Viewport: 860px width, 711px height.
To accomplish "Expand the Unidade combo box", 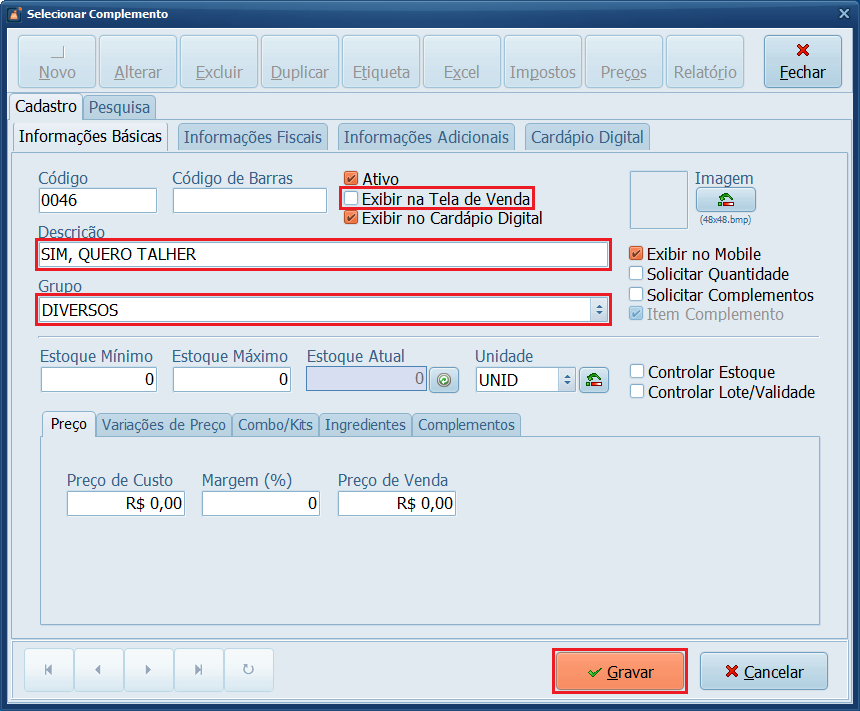I will (x=567, y=380).
